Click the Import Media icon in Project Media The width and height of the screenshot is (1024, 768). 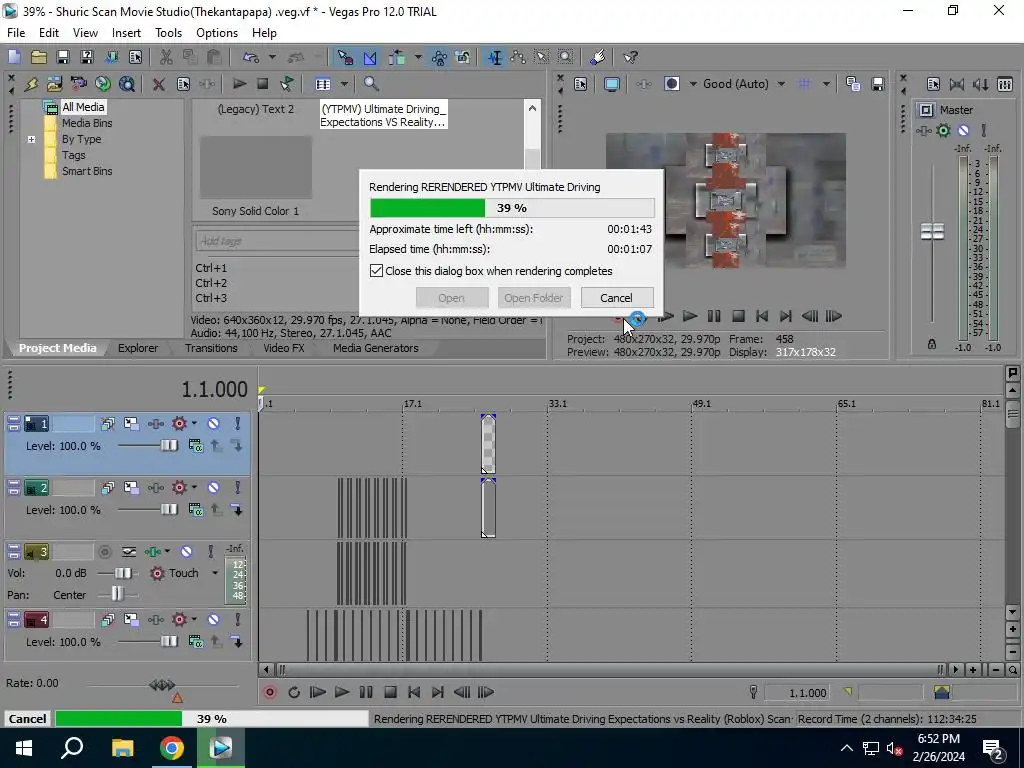coord(55,84)
